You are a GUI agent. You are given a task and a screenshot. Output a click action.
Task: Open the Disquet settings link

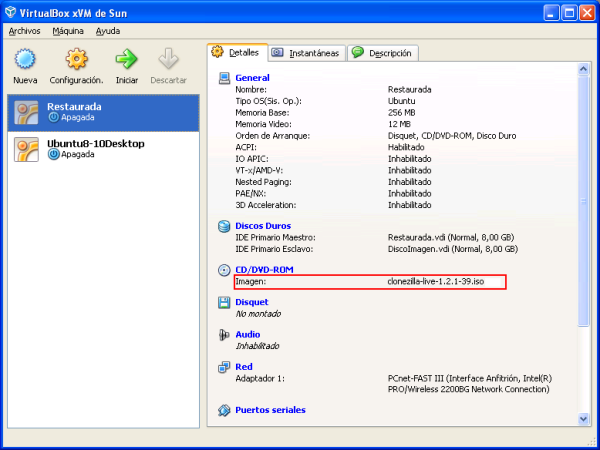(251, 301)
